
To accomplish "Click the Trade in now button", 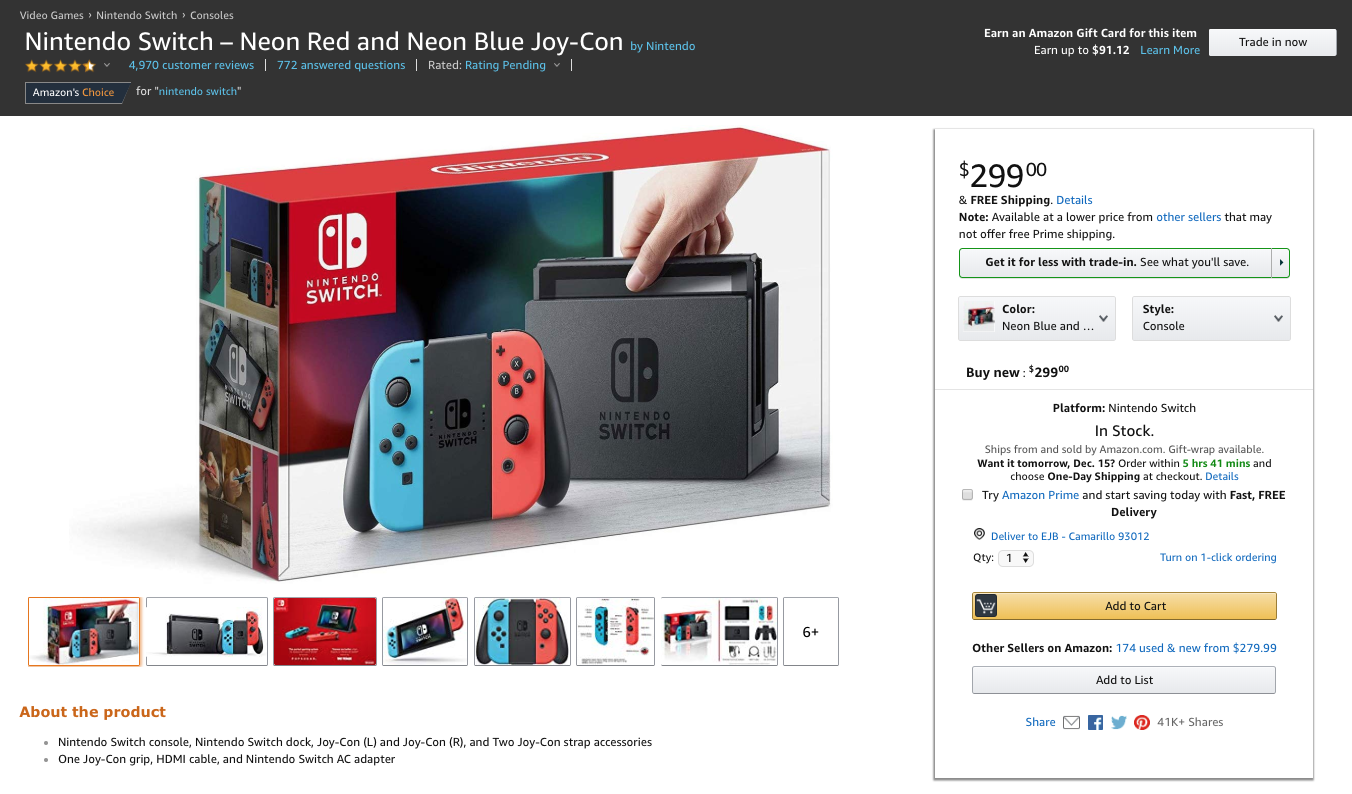I will point(1272,42).
